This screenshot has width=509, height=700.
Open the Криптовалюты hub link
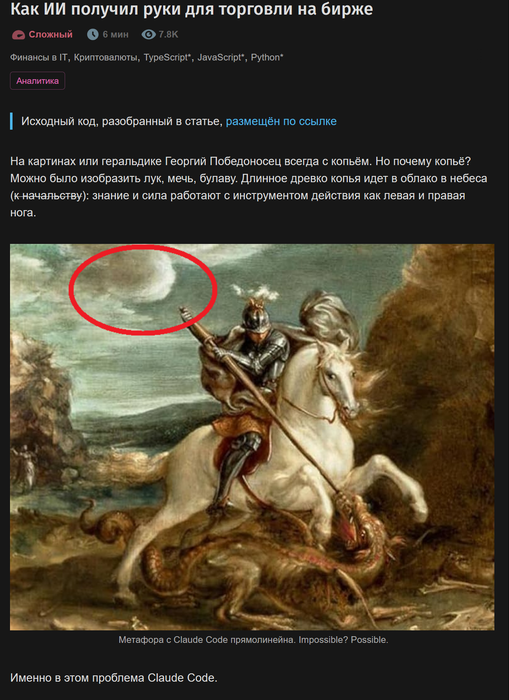[x=106, y=57]
